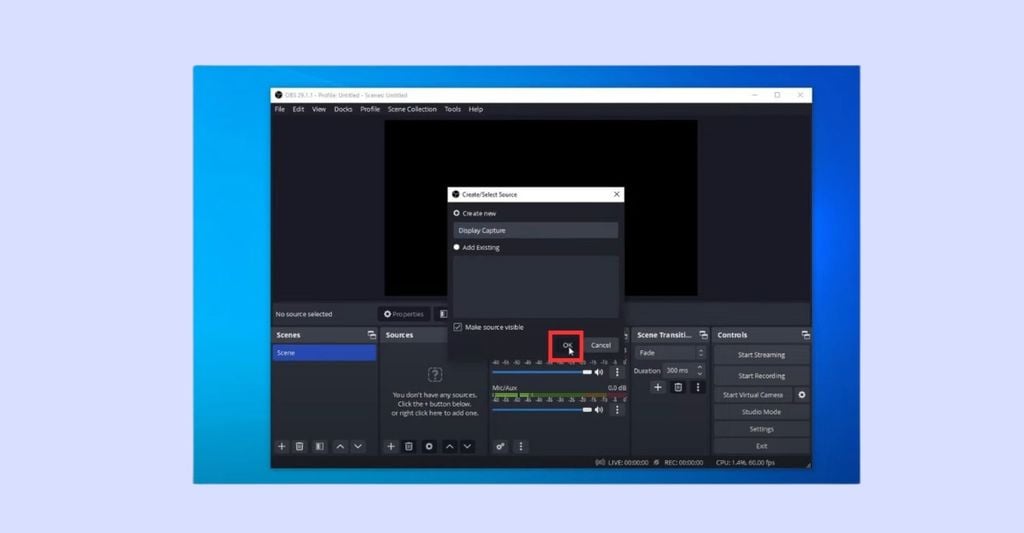1024x533 pixels.
Task: Close the Create/Select Source dialog
Action: pyautogui.click(x=616, y=195)
